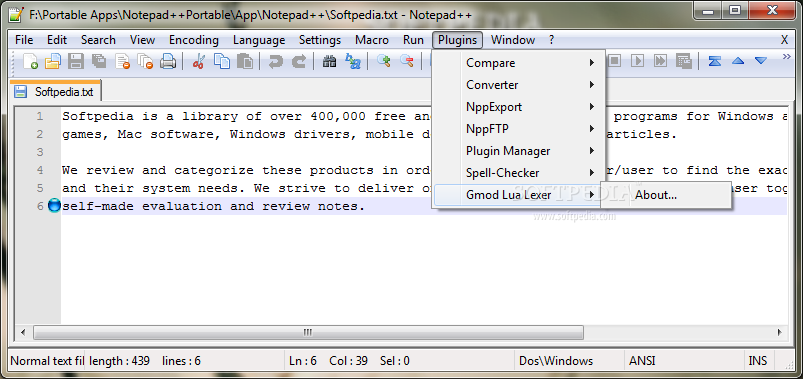Open the Converter plugin submenu

[519, 85]
